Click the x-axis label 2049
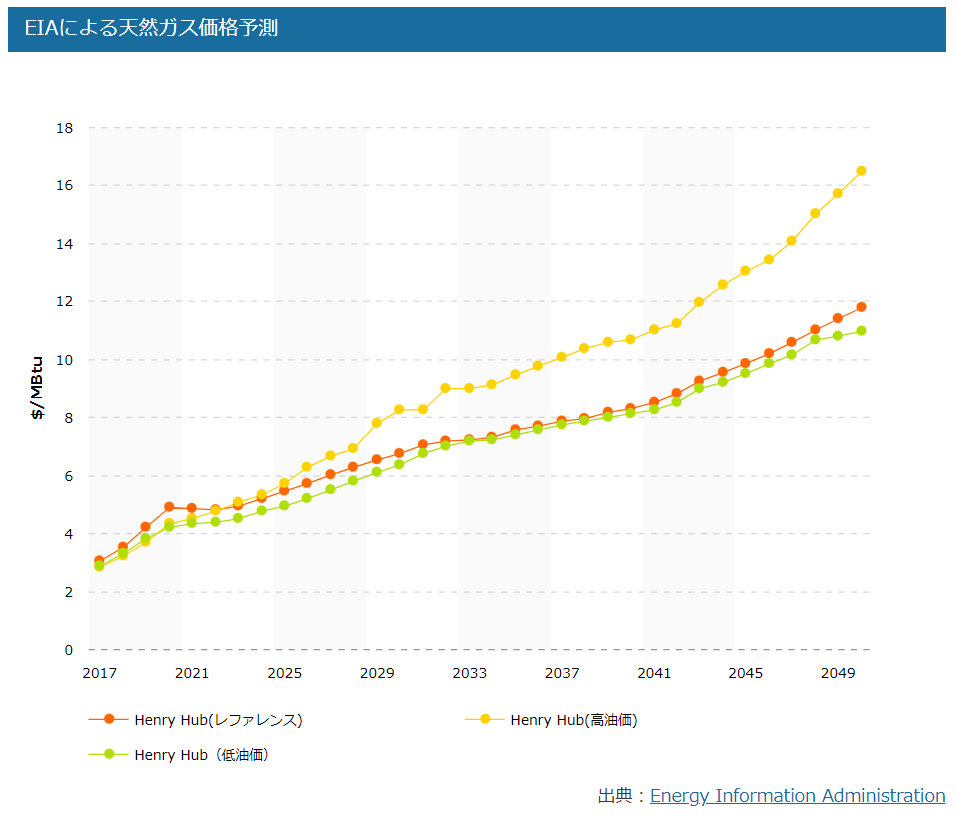The width and height of the screenshot is (957, 825). point(838,673)
